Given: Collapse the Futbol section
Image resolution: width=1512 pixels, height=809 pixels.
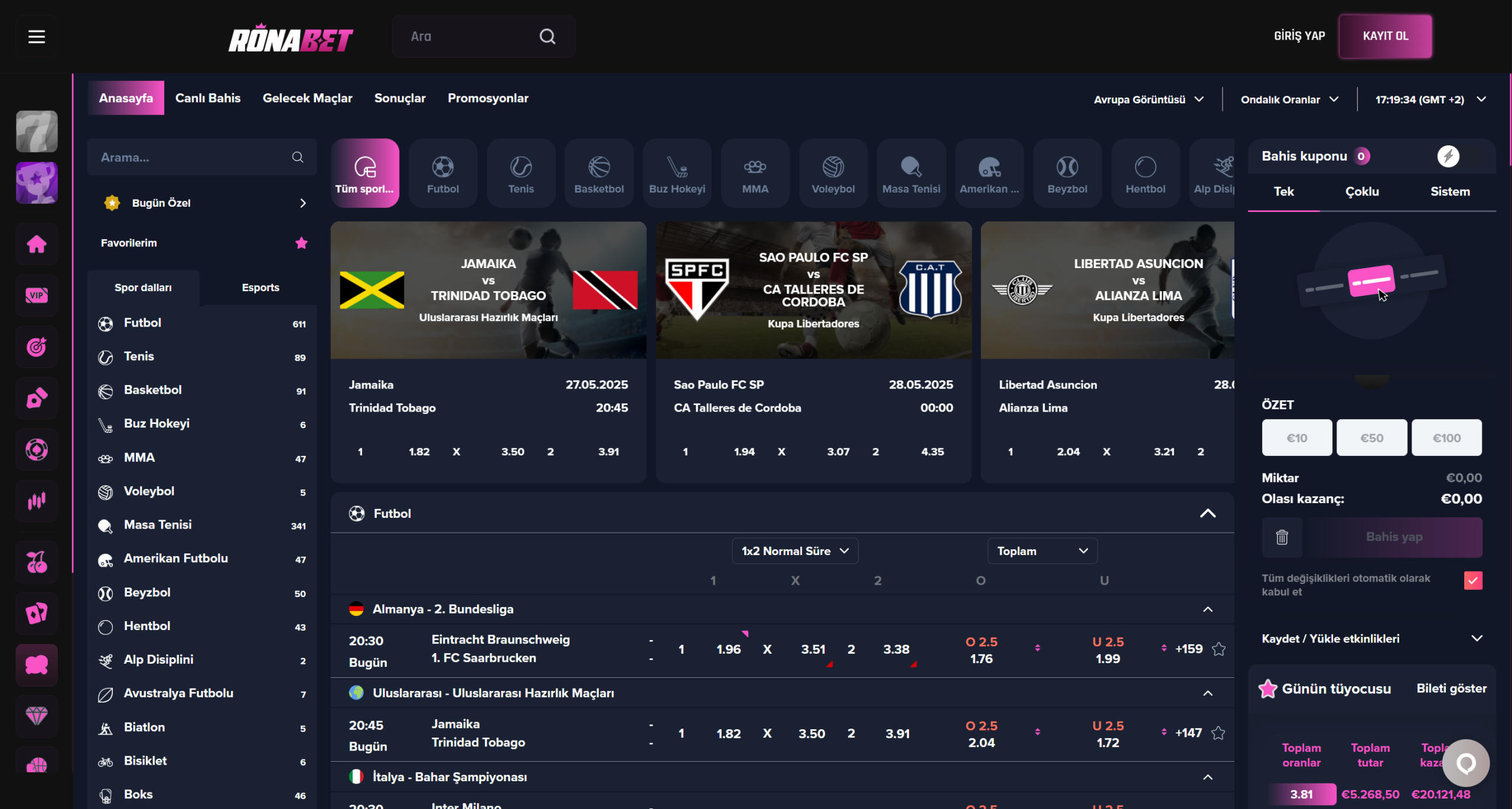Looking at the screenshot, I should 1207,513.
